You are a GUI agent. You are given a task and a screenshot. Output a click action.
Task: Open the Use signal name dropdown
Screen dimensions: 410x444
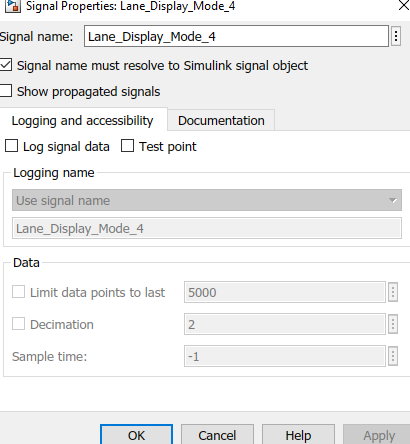tap(207, 200)
